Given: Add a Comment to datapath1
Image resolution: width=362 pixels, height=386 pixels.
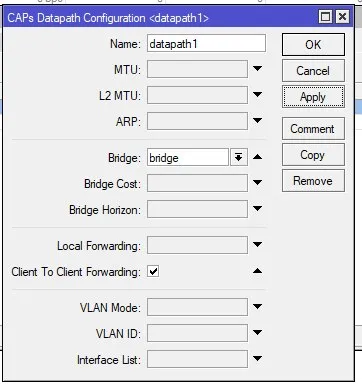Looking at the screenshot, I should click(x=313, y=129).
